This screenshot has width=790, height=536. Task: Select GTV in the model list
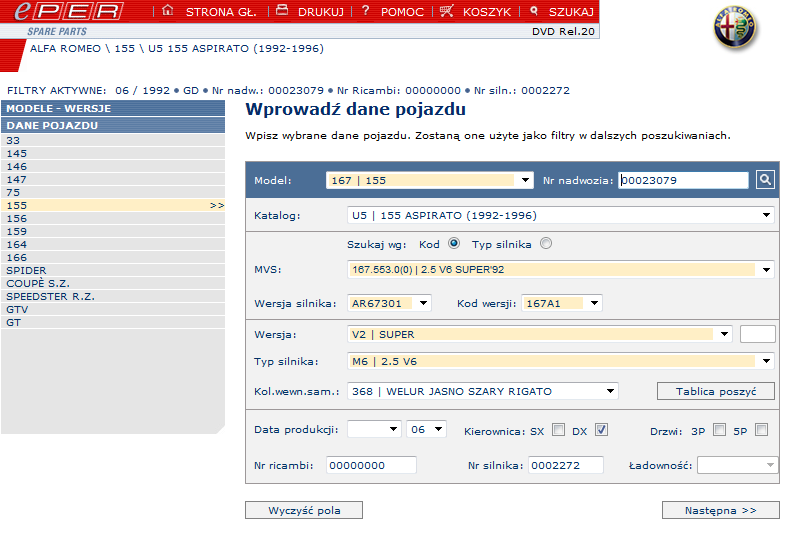[113, 309]
